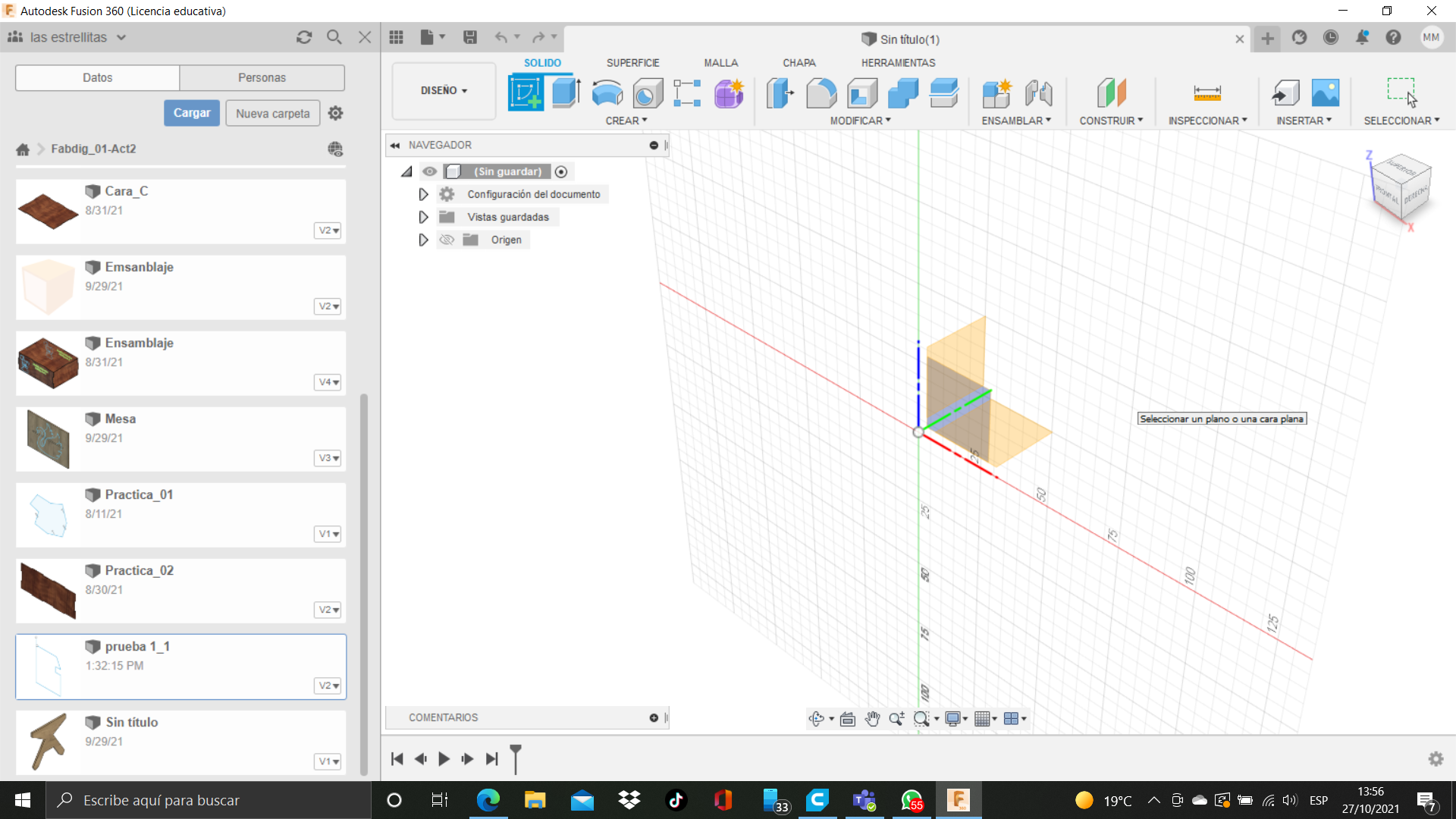Refresh the data panel

click(304, 37)
